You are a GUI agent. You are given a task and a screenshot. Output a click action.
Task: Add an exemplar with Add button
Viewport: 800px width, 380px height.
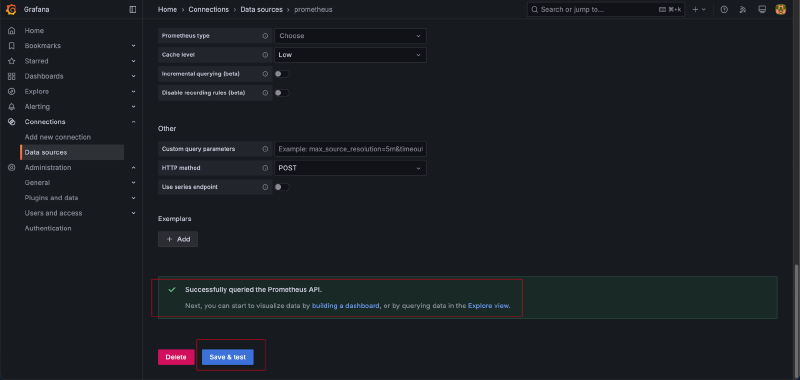[178, 239]
